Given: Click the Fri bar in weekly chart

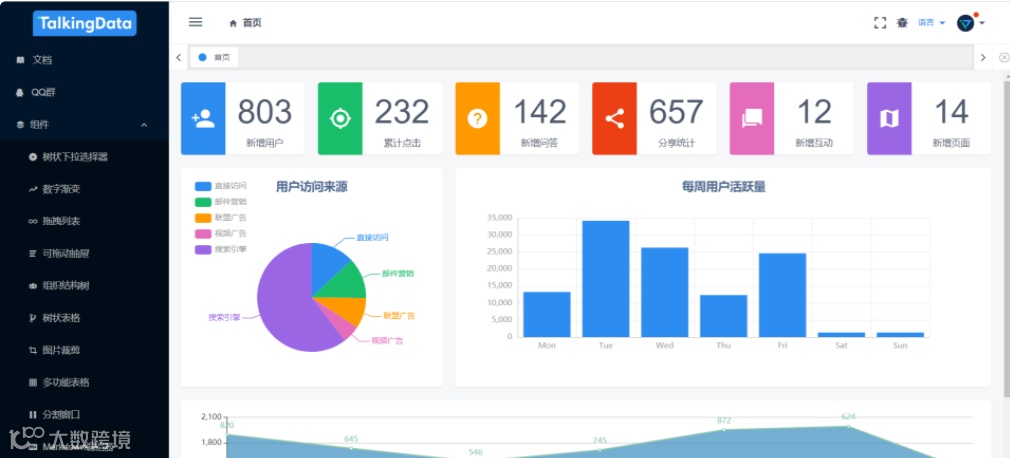Looking at the screenshot, I should (x=782, y=295).
